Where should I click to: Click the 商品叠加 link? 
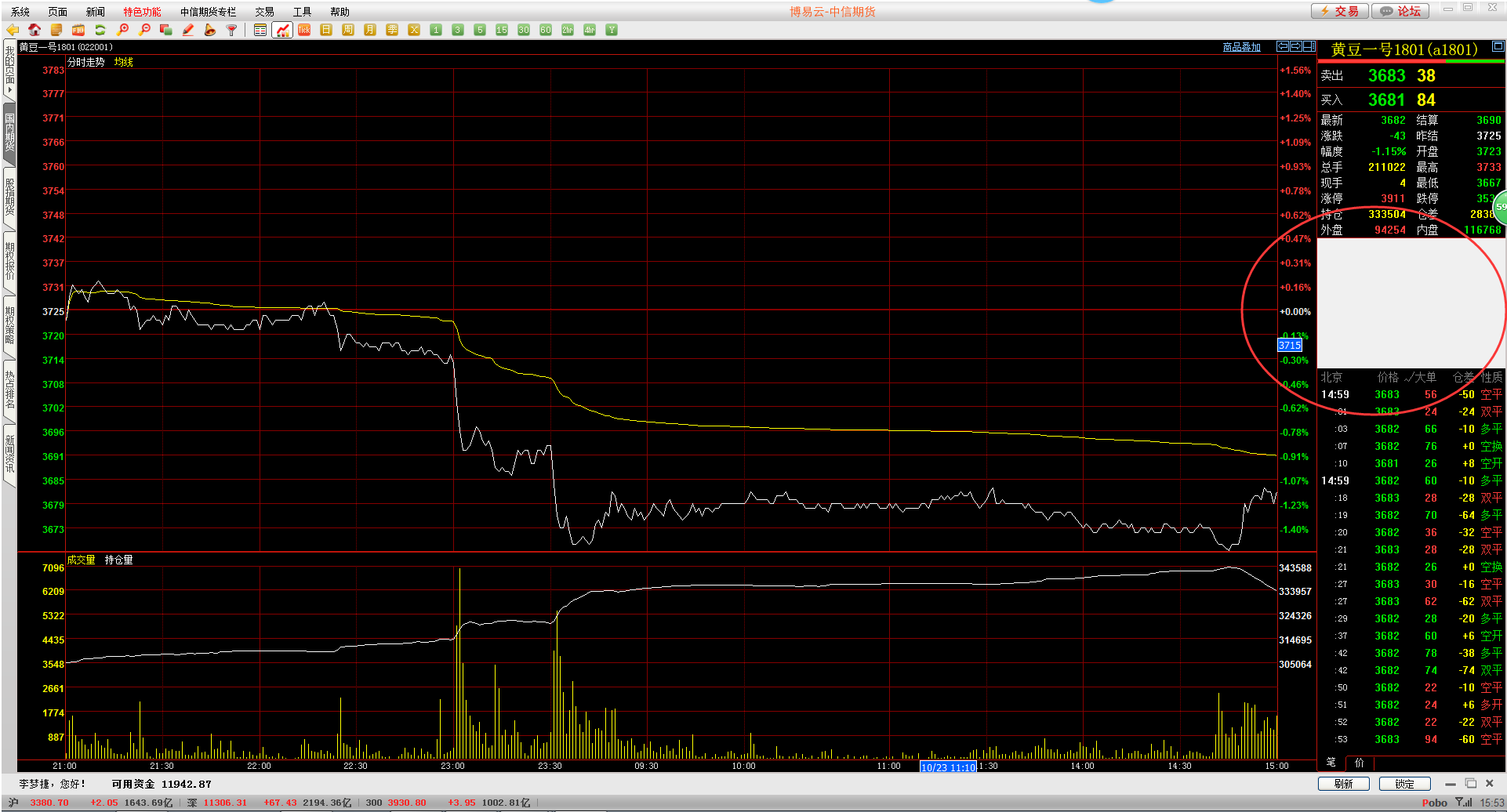pyautogui.click(x=1241, y=47)
